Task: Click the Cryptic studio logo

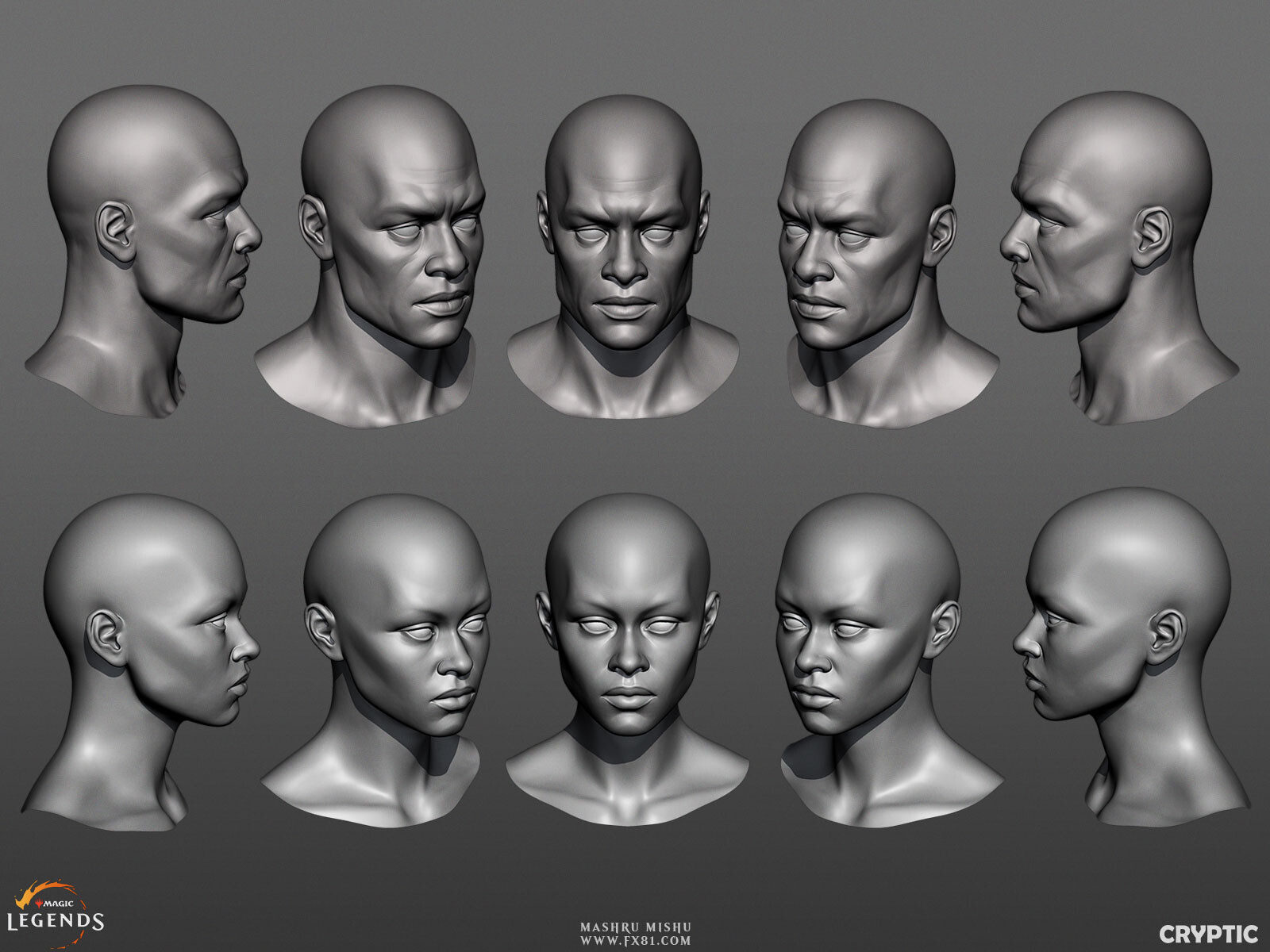Action: (x=1208, y=934)
